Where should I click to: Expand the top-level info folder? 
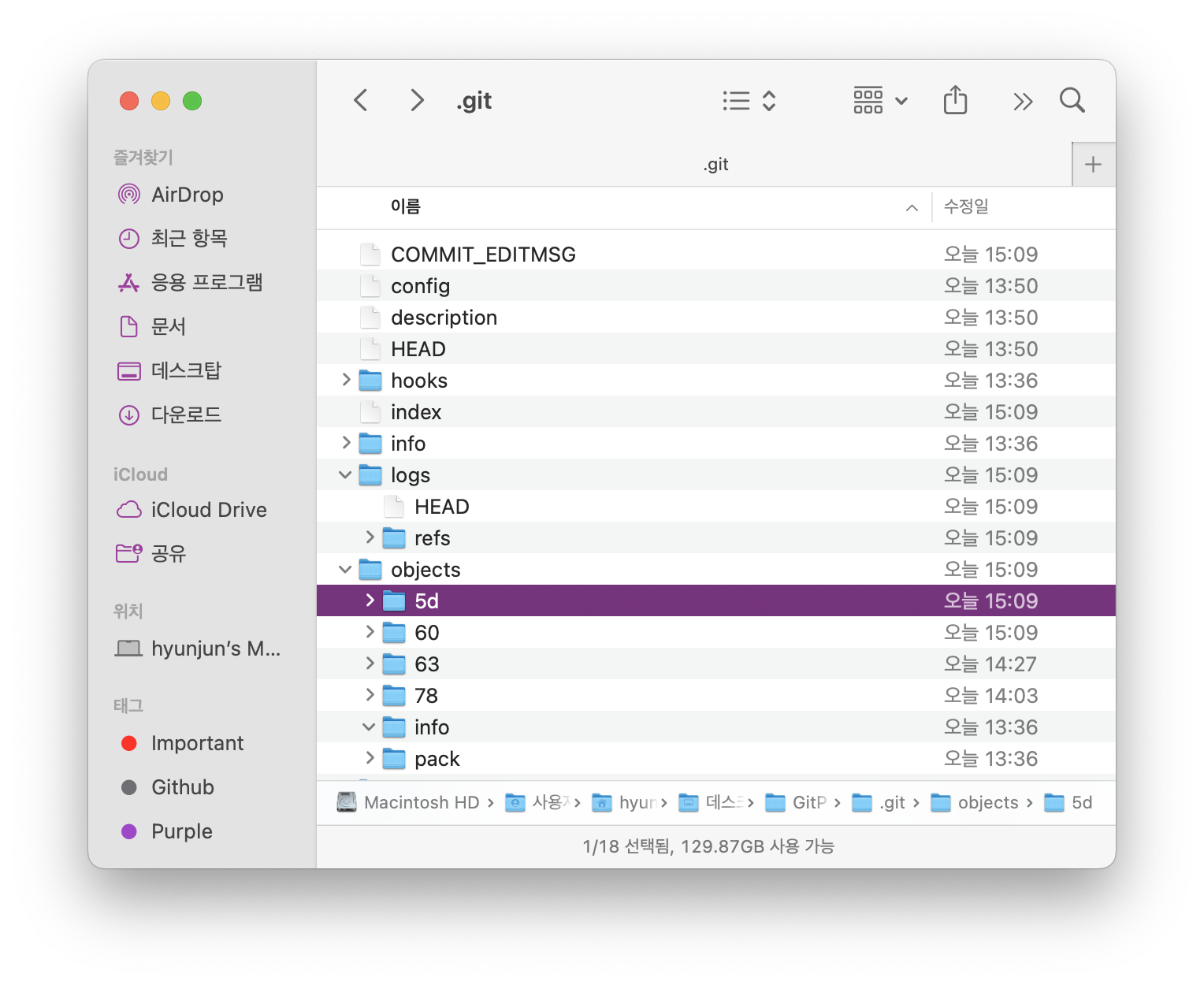[346, 443]
